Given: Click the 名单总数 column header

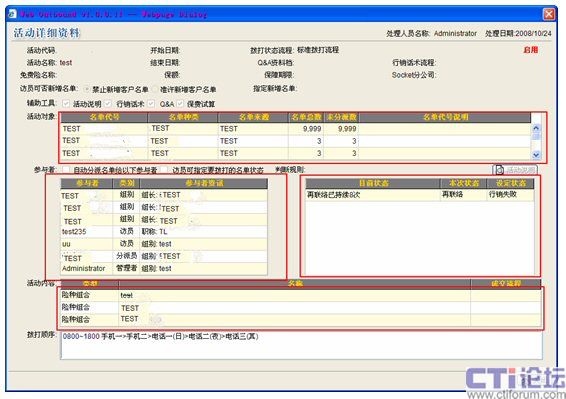Looking at the screenshot, I should tap(306, 117).
